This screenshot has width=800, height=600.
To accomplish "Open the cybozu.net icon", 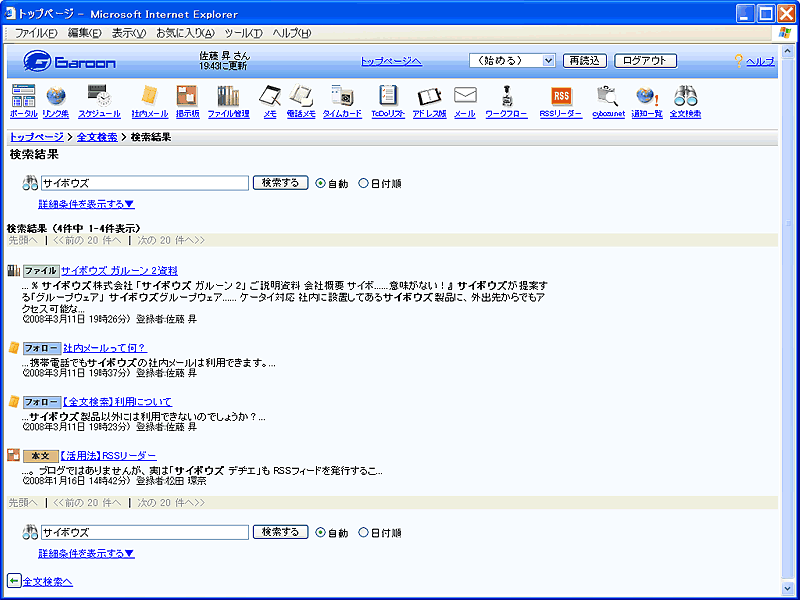I will 608,95.
